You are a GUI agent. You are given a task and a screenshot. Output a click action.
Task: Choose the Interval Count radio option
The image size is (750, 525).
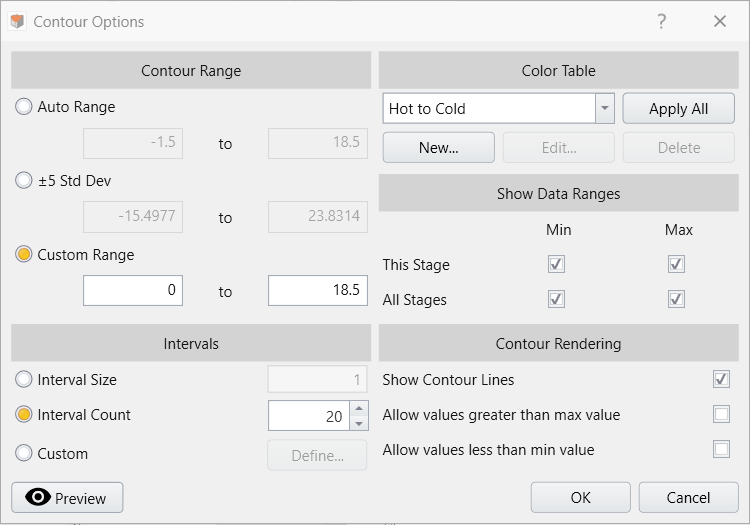coord(23,415)
